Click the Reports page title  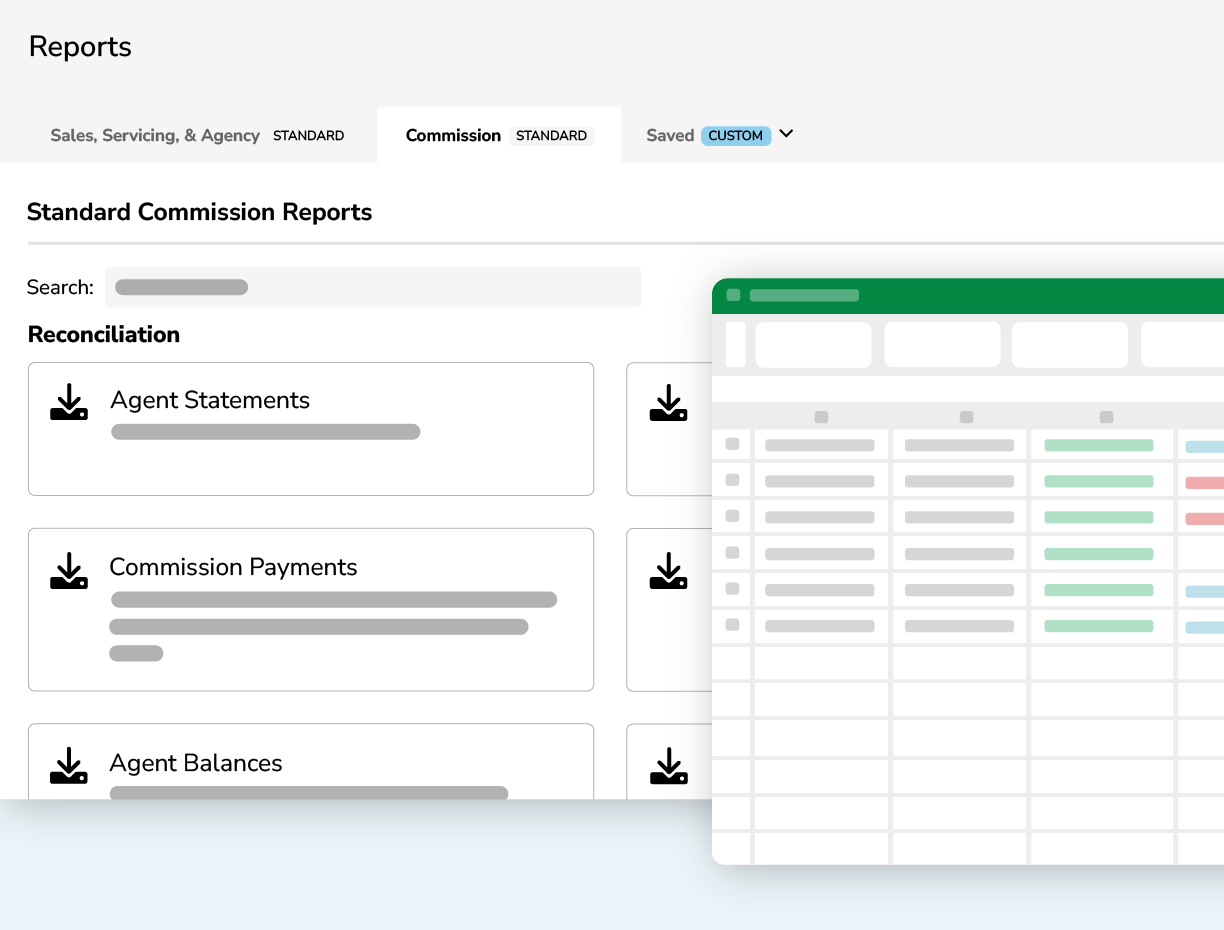(x=80, y=47)
